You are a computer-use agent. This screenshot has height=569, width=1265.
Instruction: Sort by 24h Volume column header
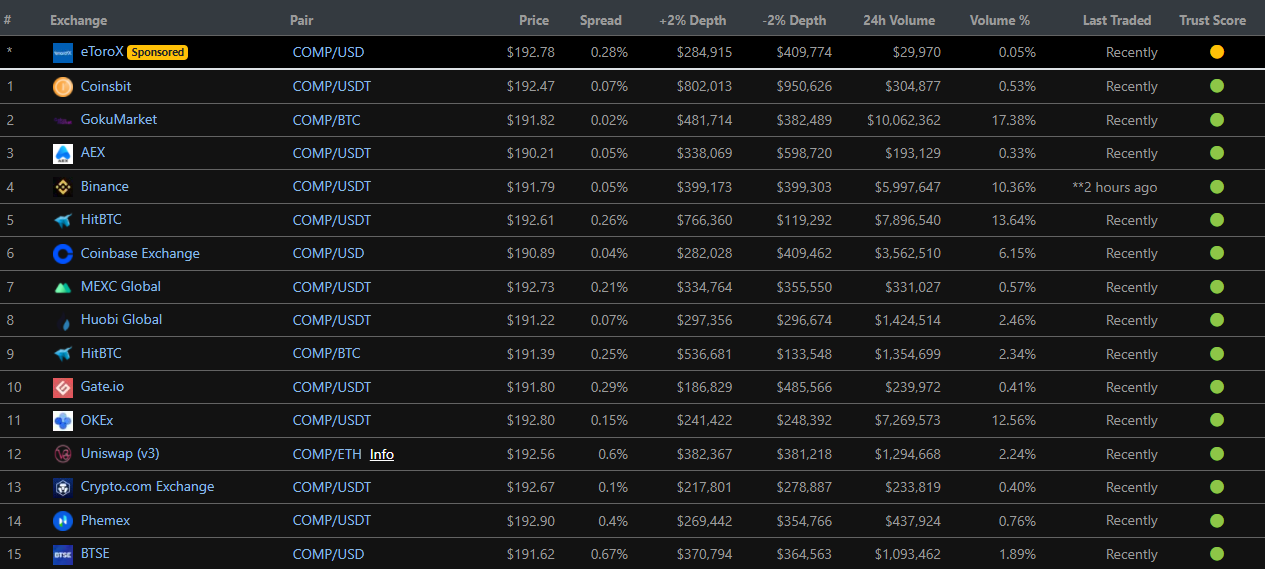click(x=900, y=20)
